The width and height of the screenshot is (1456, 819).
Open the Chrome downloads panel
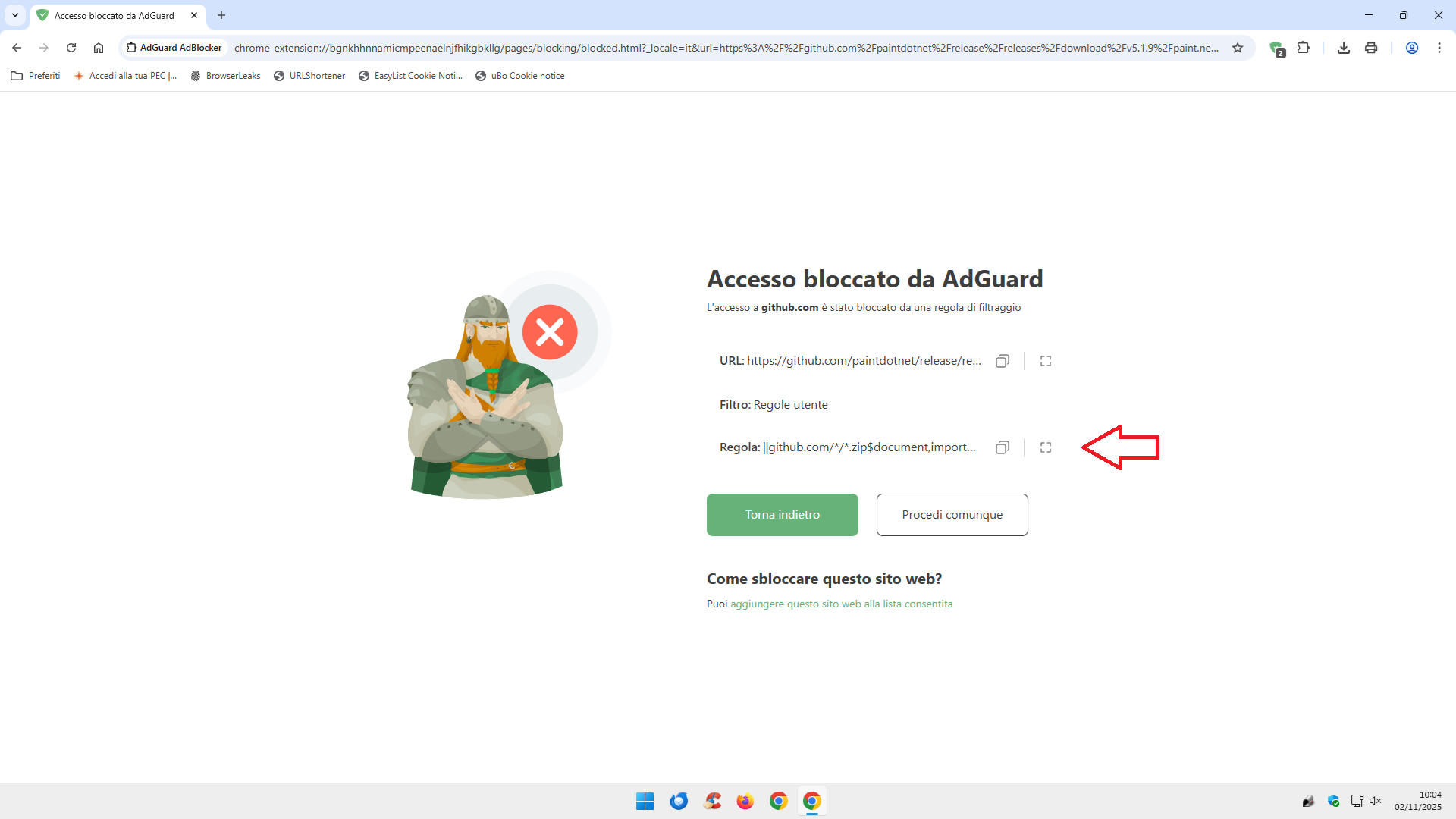(x=1344, y=48)
